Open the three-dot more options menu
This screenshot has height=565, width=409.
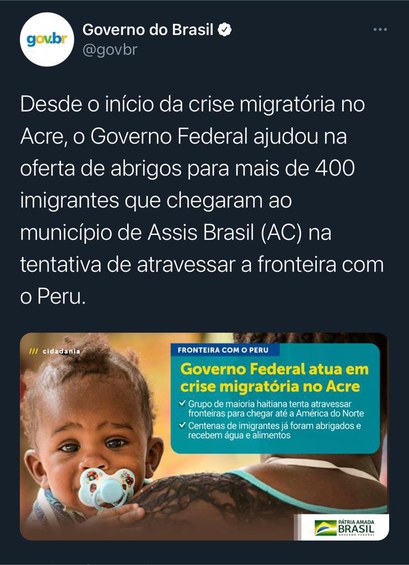(x=380, y=30)
